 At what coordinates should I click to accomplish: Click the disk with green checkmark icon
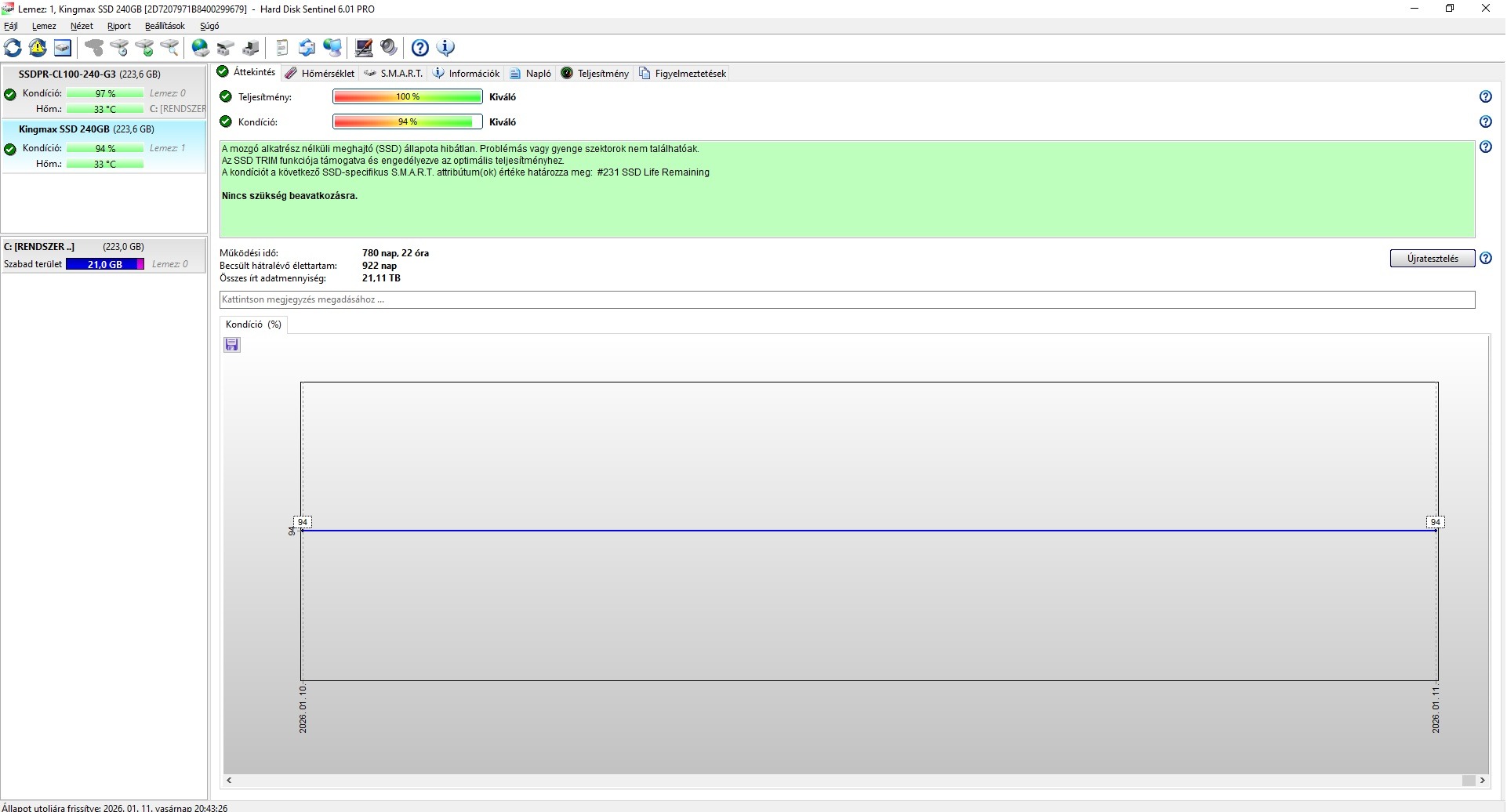pos(144,48)
